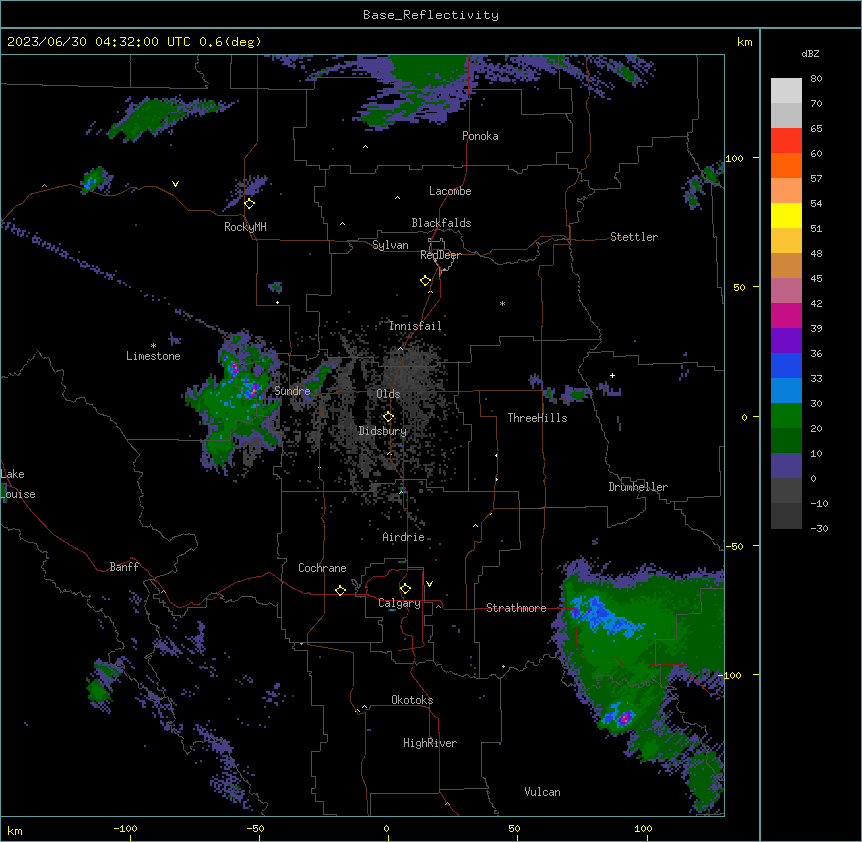Pick the purple 36-39 dBZ legend band
This screenshot has width=862, height=842.
(786, 341)
